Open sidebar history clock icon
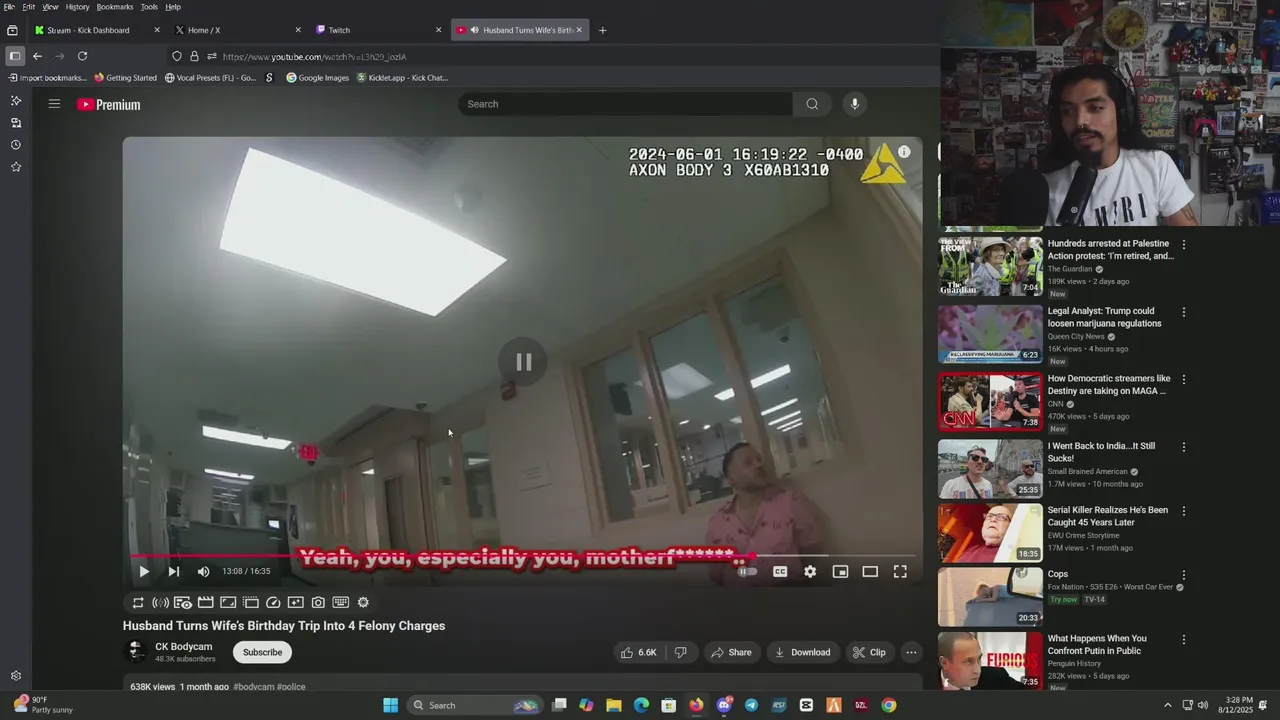The image size is (1280, 720). 16,145
